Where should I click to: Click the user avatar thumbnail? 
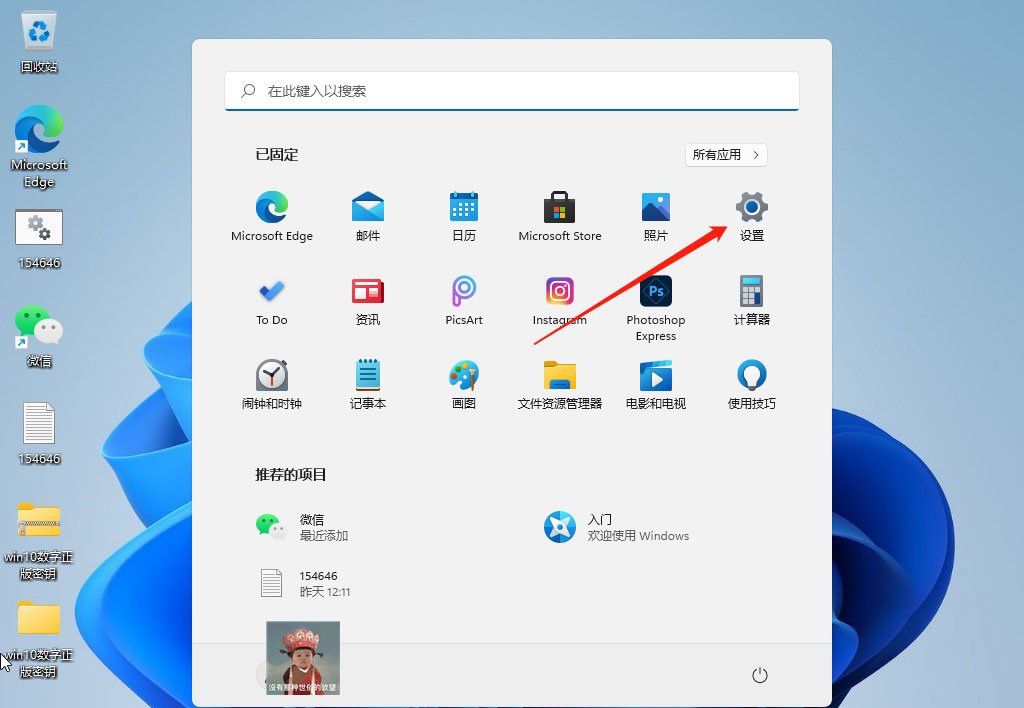303,658
